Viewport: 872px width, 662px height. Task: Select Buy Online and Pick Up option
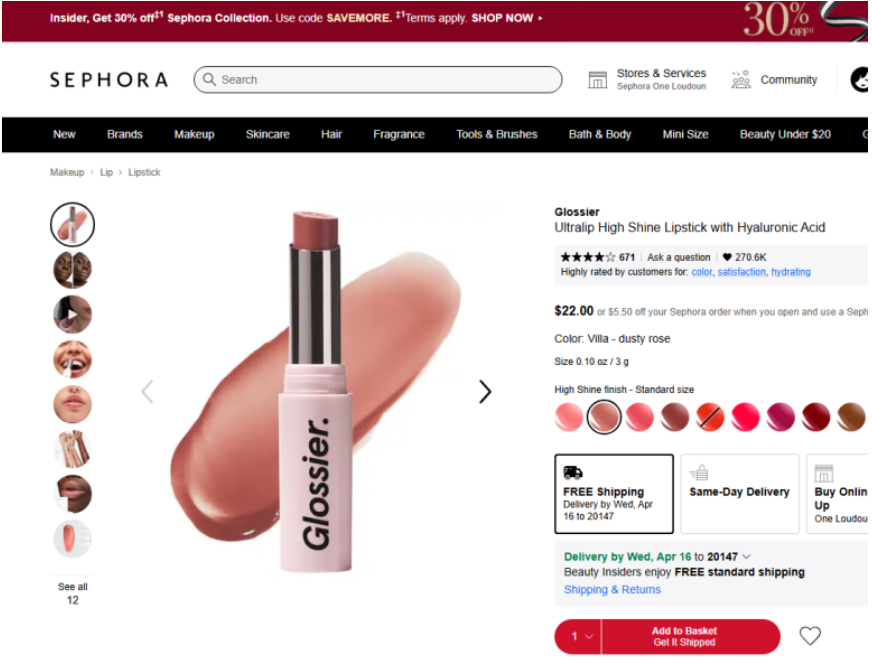[x=837, y=493]
